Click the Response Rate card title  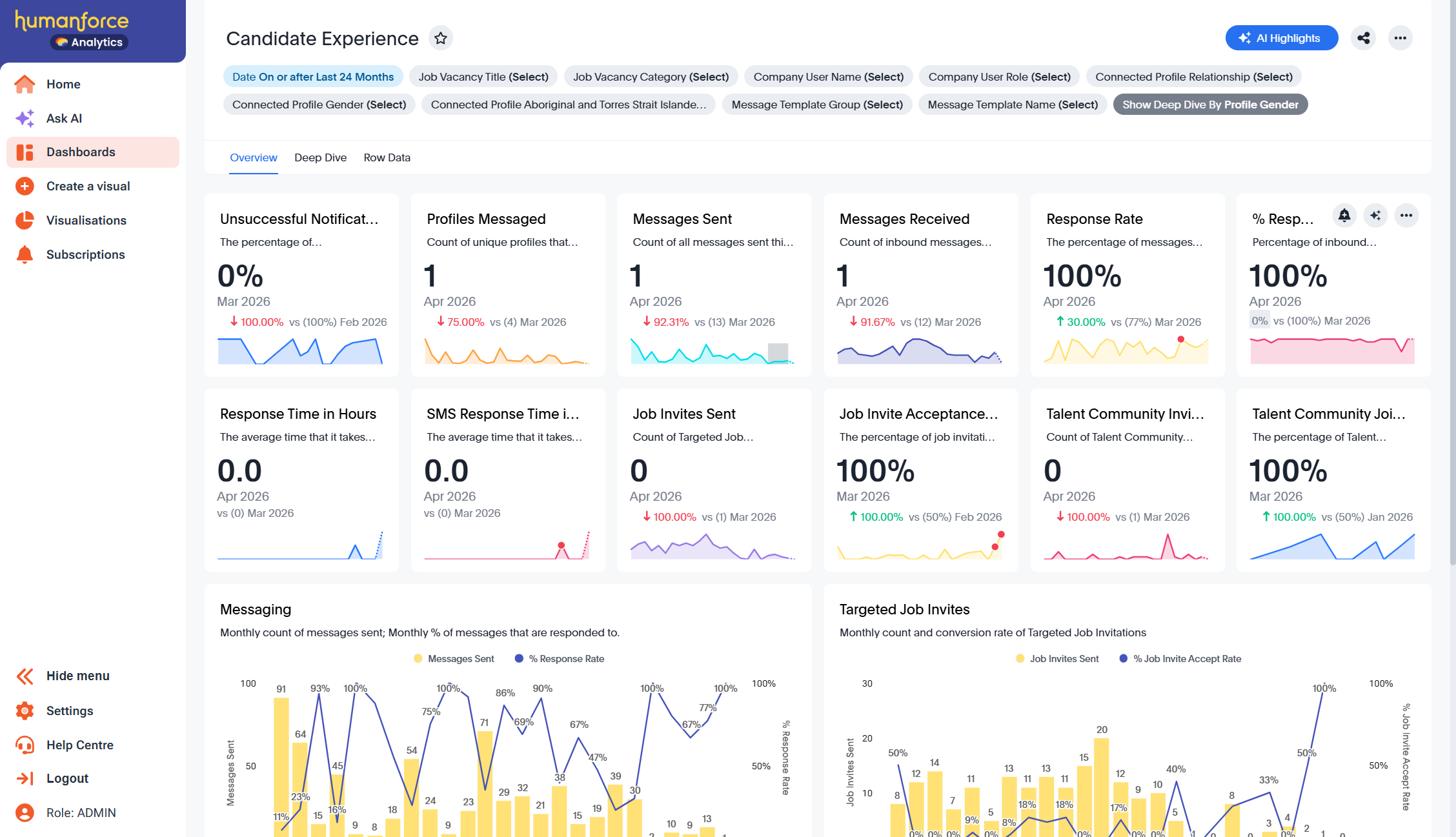point(1095,219)
